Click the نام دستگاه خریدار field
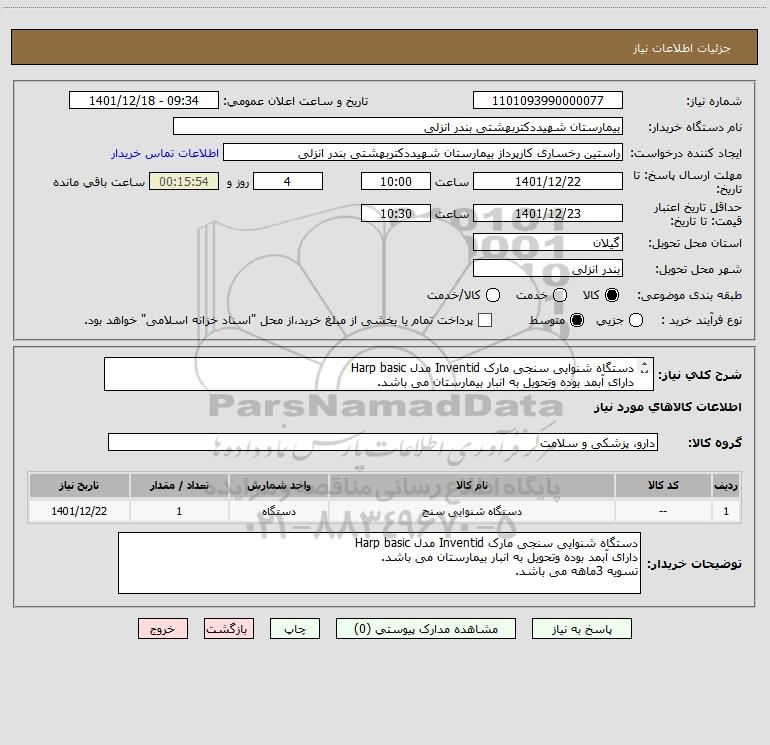 [398, 127]
